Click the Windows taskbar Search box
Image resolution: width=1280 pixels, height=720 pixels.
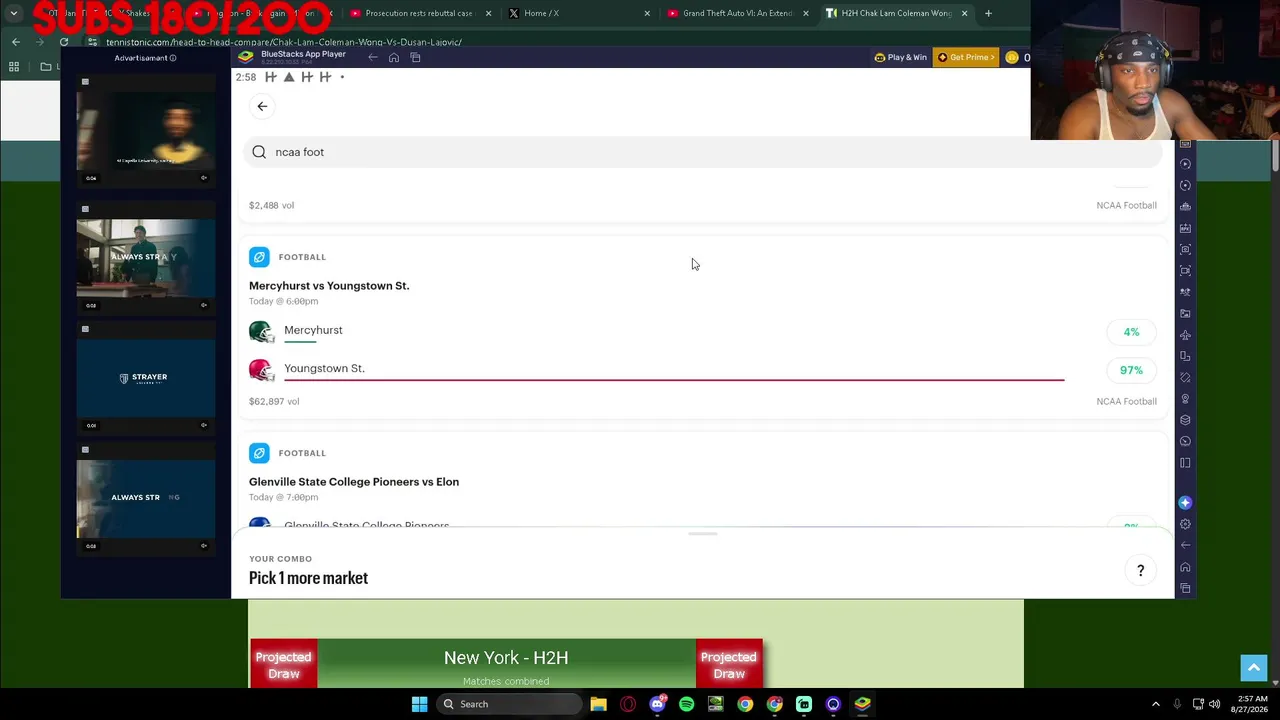click(510, 704)
